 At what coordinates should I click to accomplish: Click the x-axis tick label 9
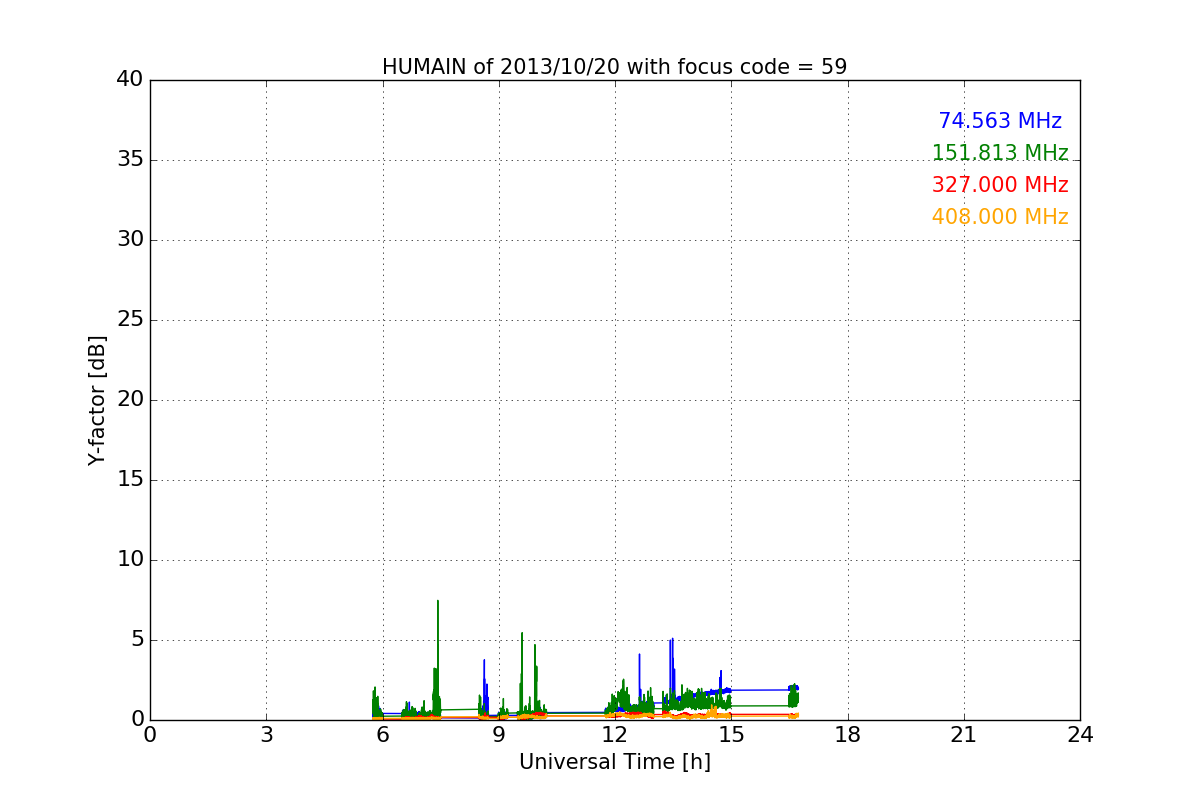coord(499,735)
